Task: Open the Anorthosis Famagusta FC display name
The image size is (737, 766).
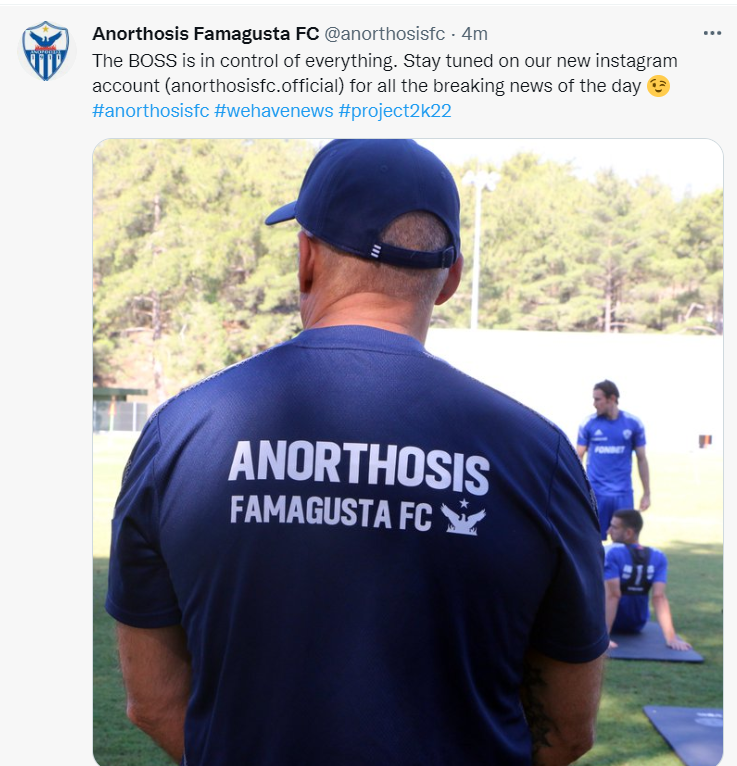Action: click(x=206, y=34)
